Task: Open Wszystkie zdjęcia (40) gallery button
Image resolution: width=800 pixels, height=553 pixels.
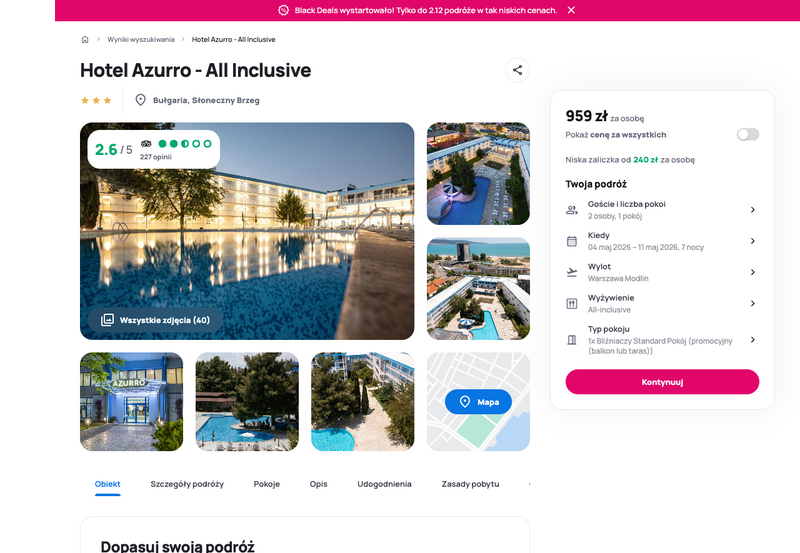Action: pyautogui.click(x=156, y=320)
